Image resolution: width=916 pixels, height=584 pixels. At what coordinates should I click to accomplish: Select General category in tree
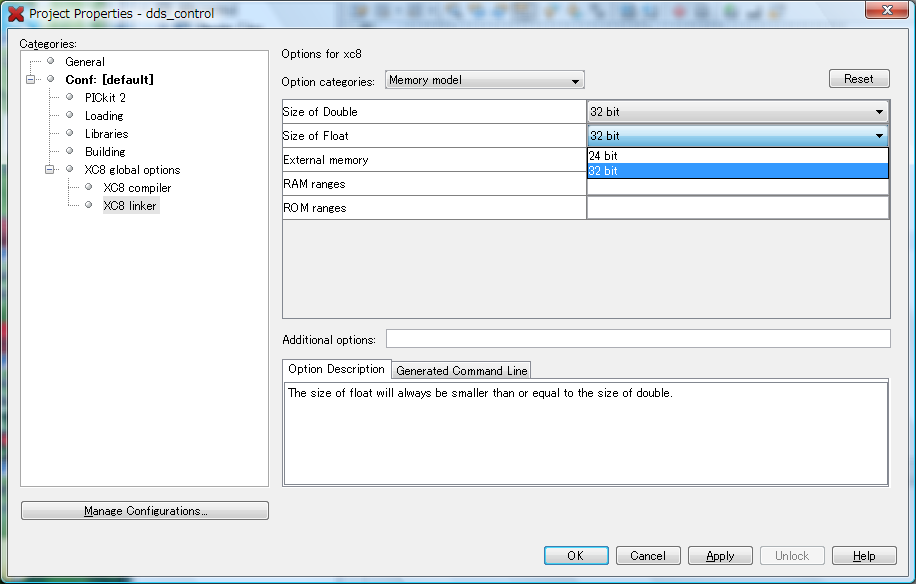coord(85,62)
